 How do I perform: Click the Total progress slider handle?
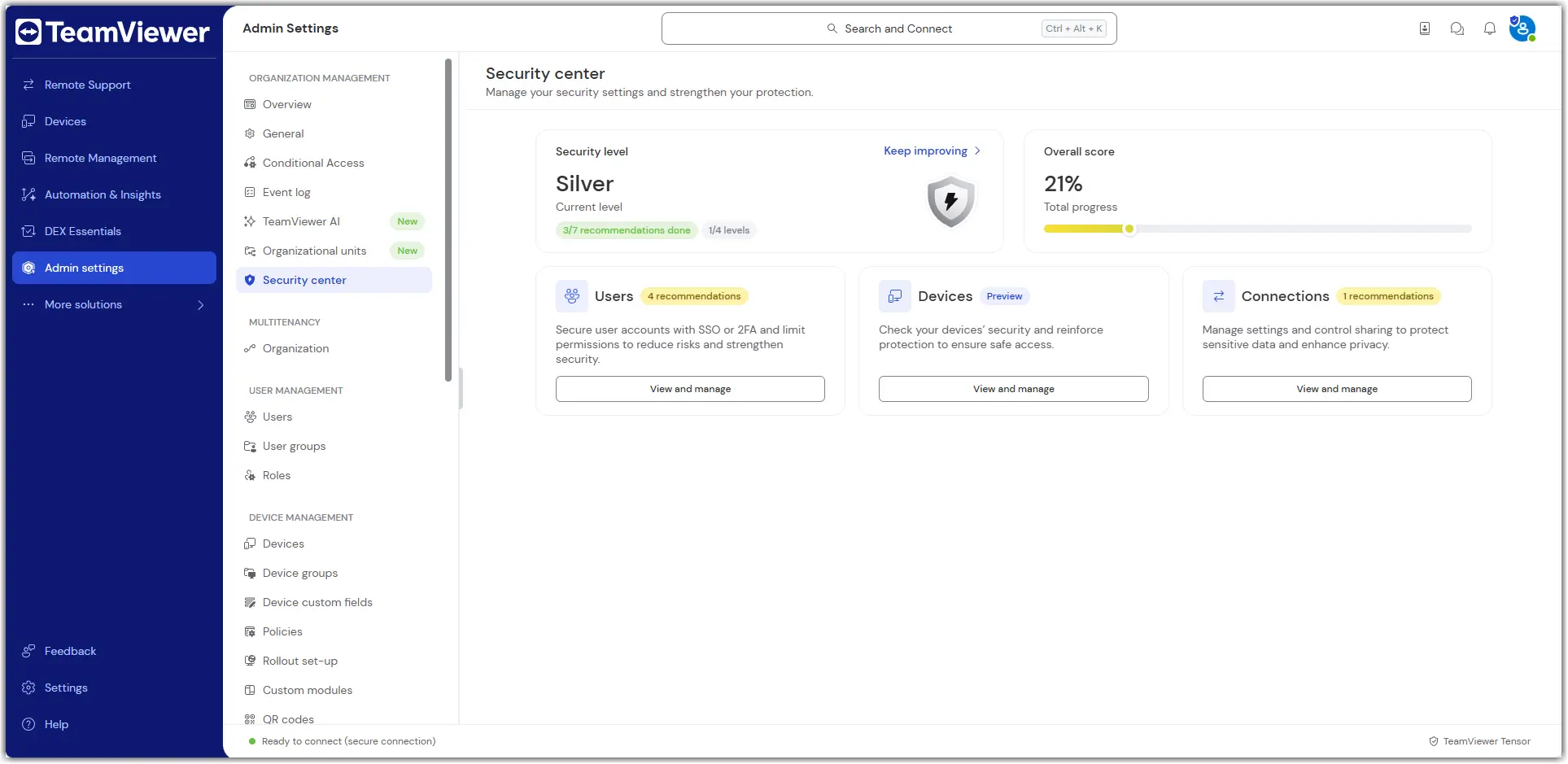point(1129,229)
